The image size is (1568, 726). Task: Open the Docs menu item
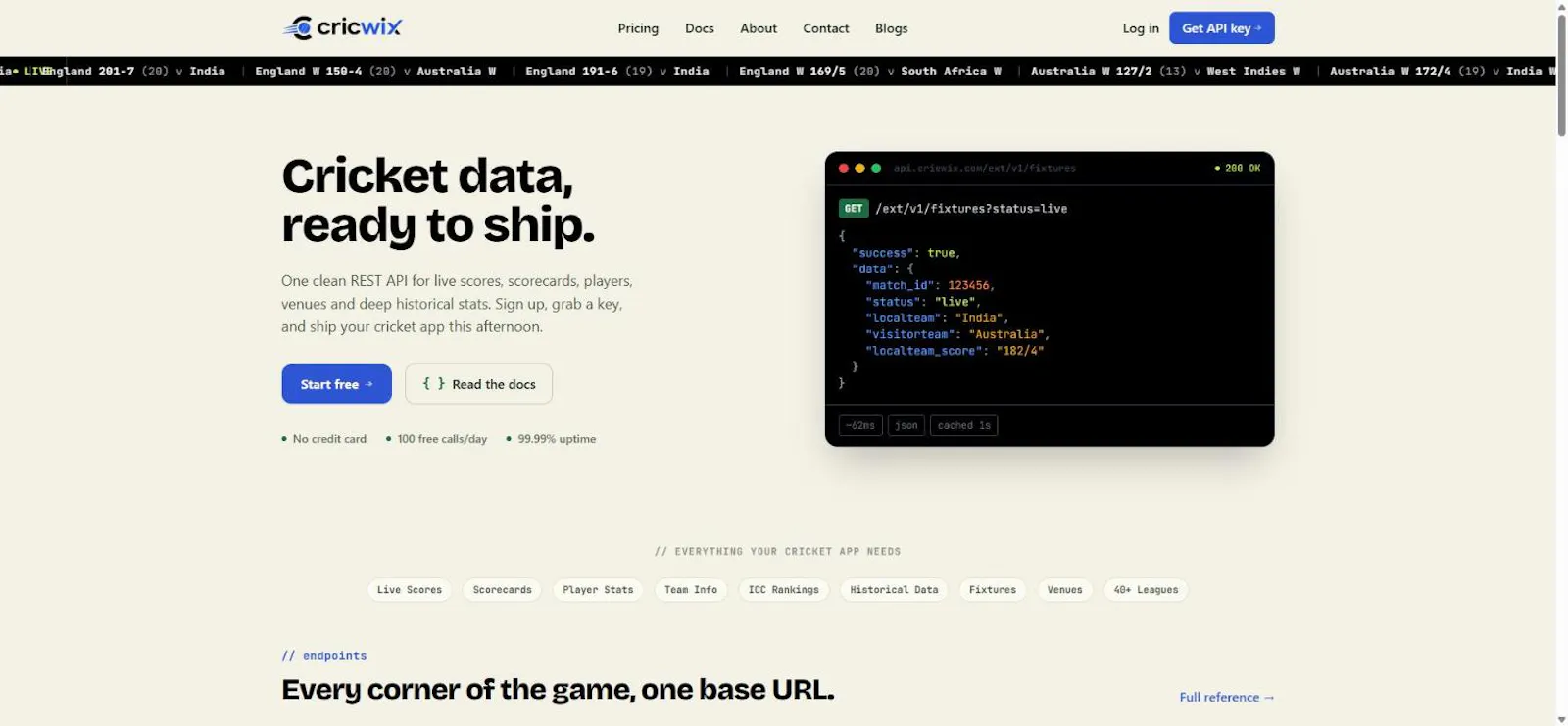pyautogui.click(x=700, y=28)
